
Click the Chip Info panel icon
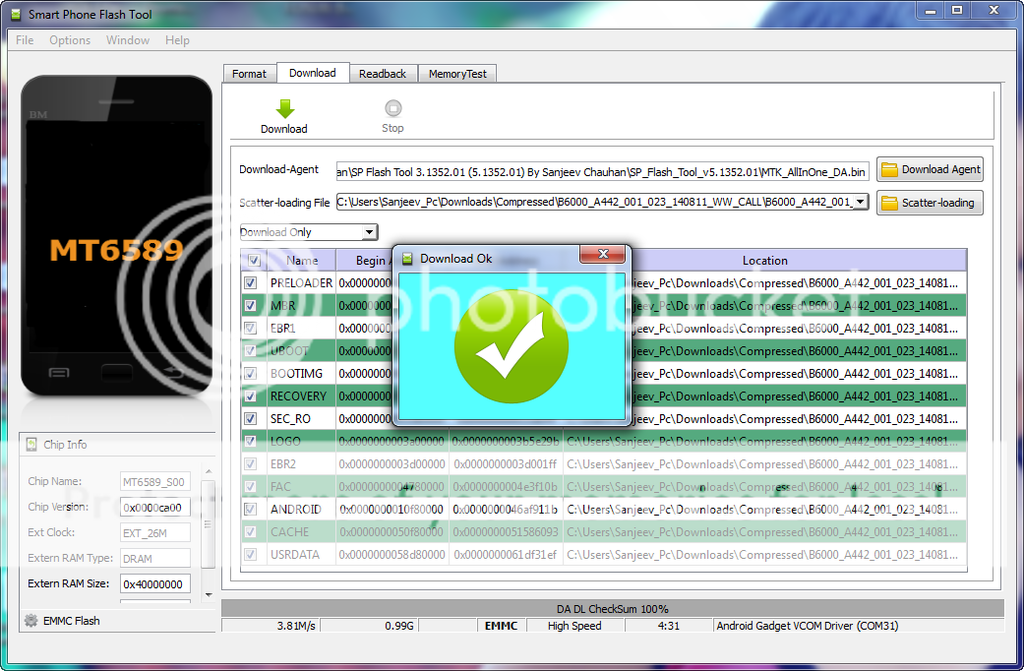(31, 445)
